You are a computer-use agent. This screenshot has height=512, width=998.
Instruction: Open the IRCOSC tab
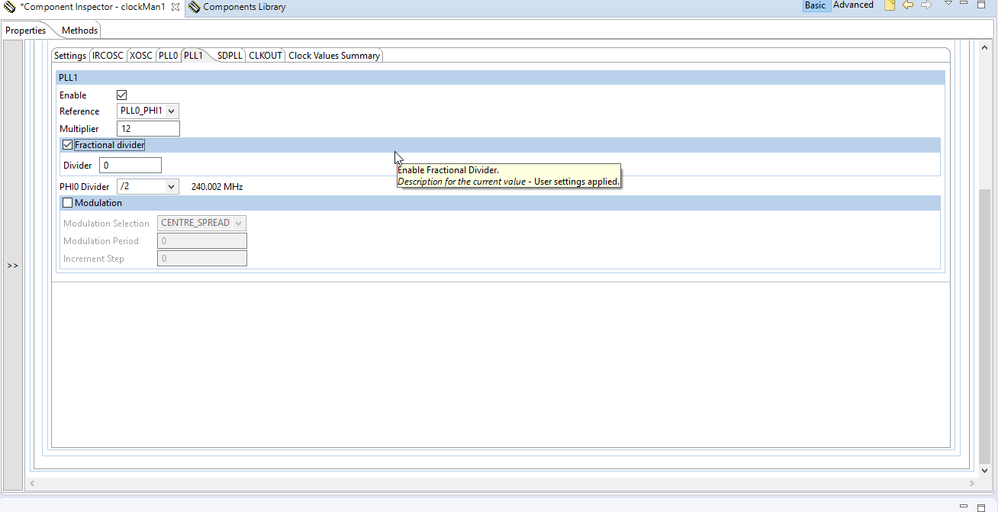click(x=108, y=55)
